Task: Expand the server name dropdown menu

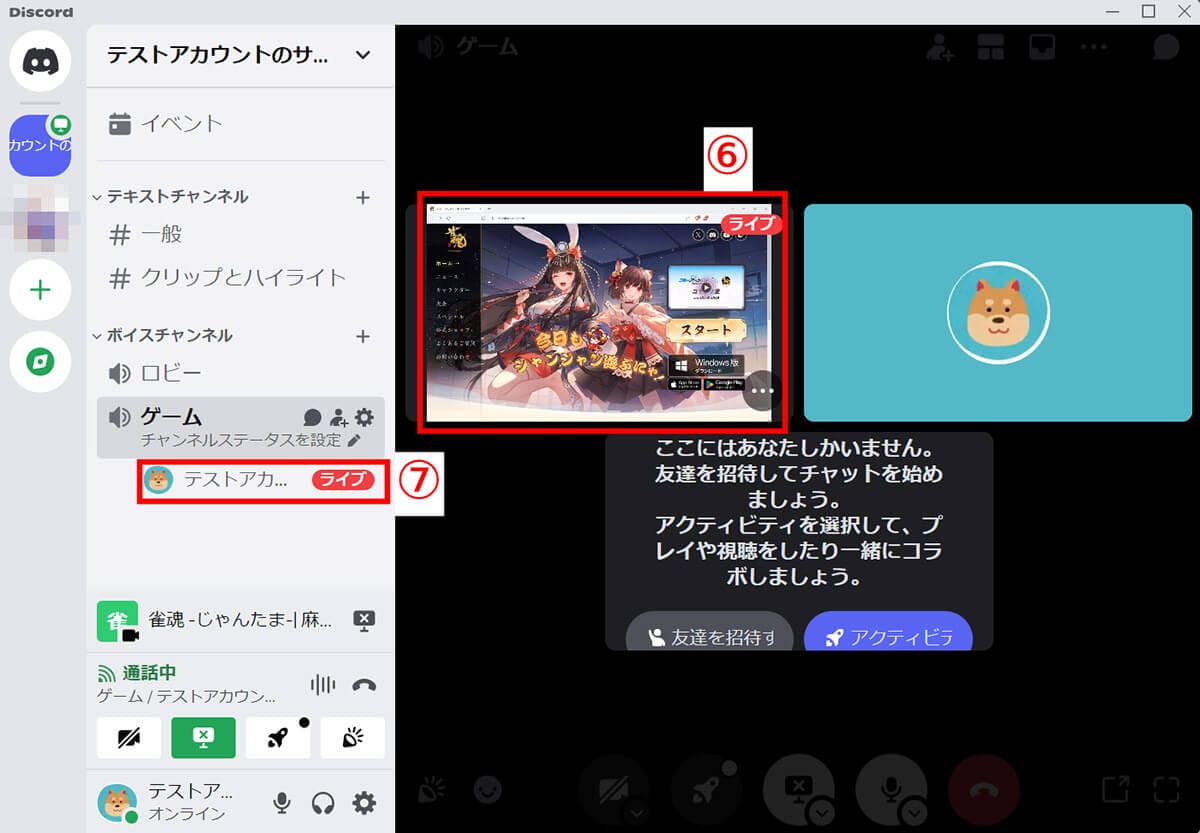Action: click(x=363, y=55)
